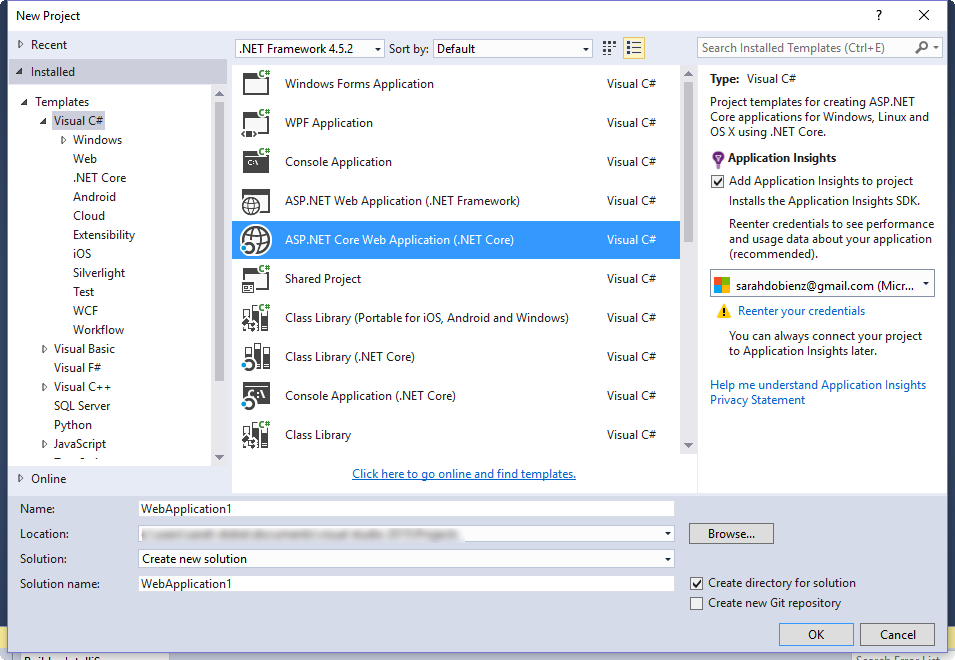
Task: Switch to medium icons list view
Action: 634,48
